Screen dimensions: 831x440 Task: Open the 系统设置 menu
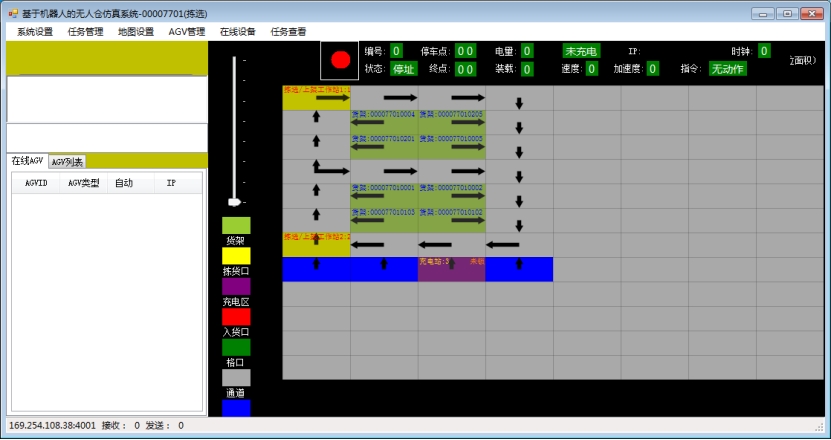35,31
